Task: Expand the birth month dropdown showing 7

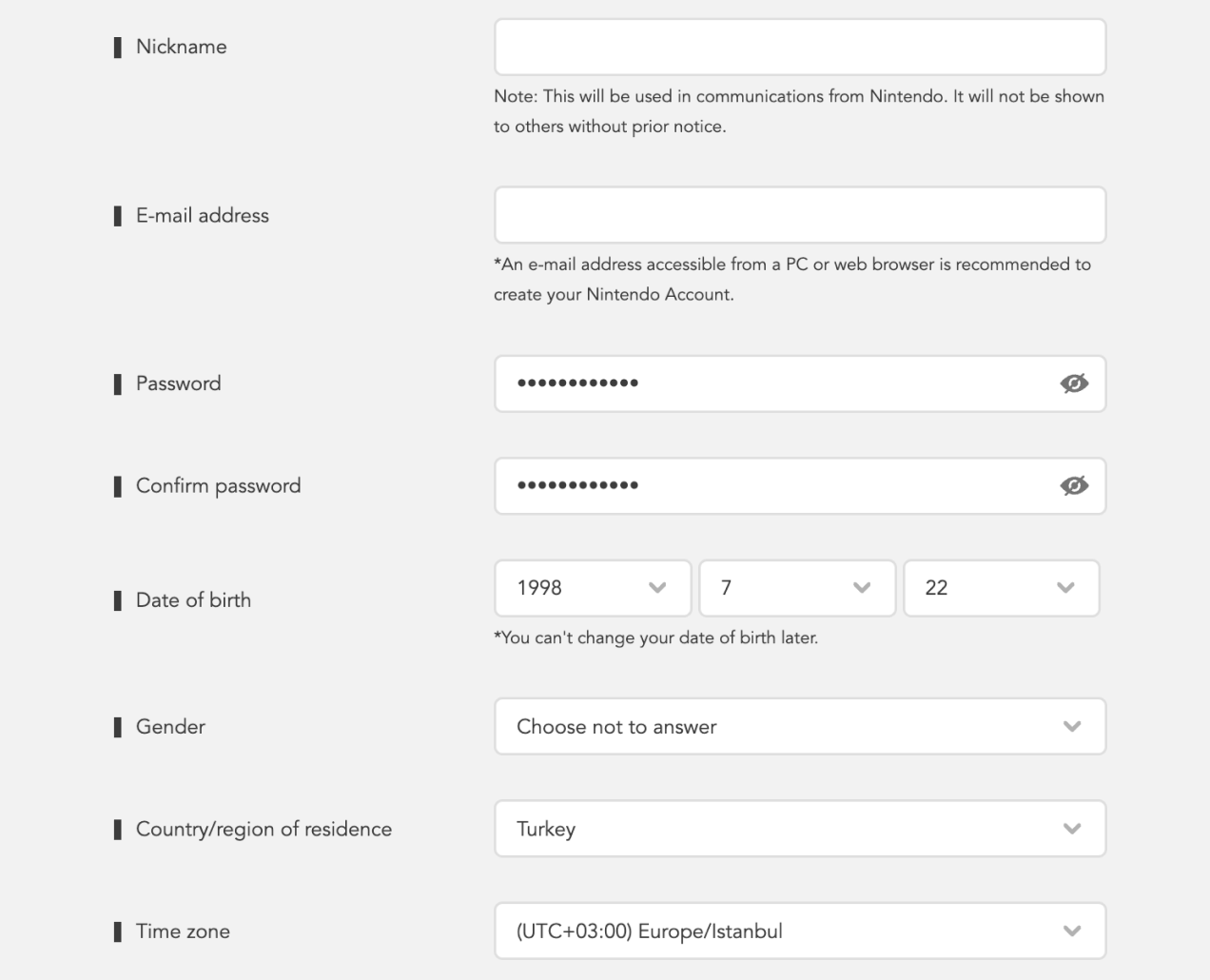Action: 797,588
